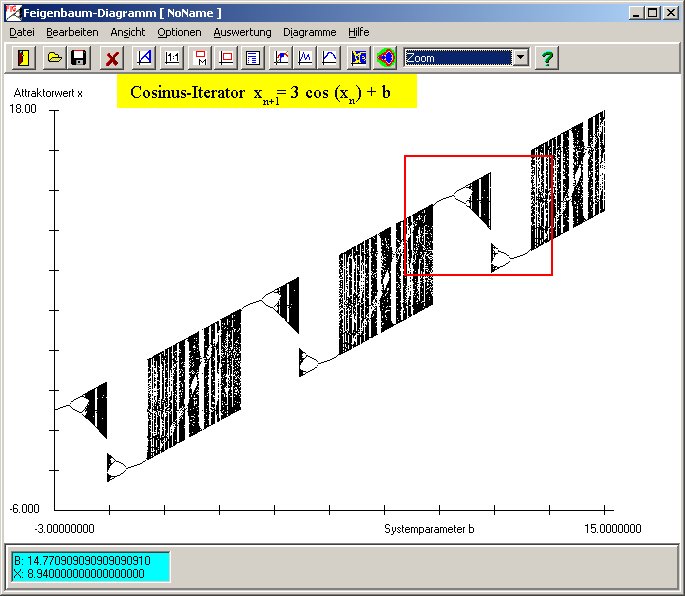
Task: Click the Mandelbrot set icon
Action: [x=385, y=58]
